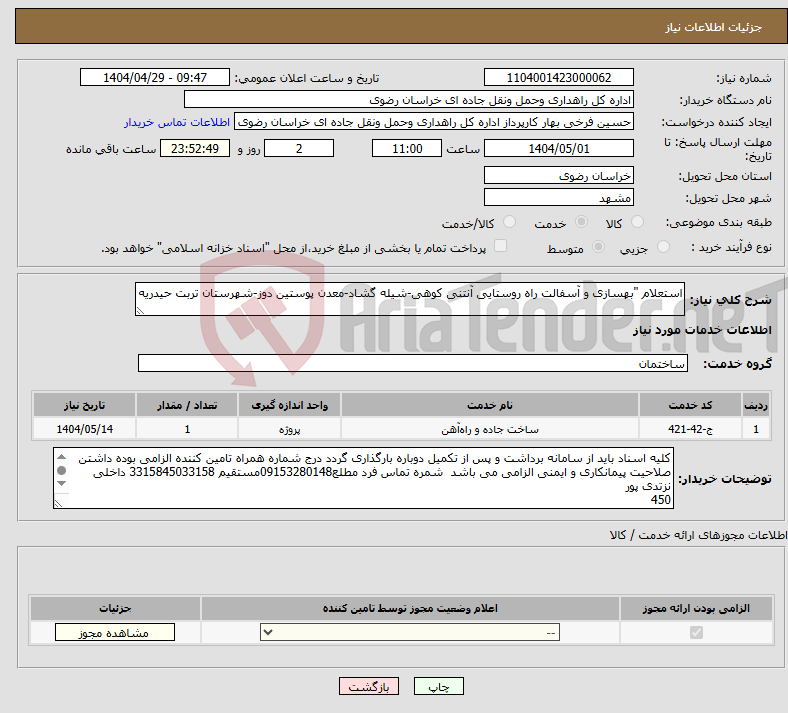Click the تعداد / مقدار column header

tap(187, 405)
